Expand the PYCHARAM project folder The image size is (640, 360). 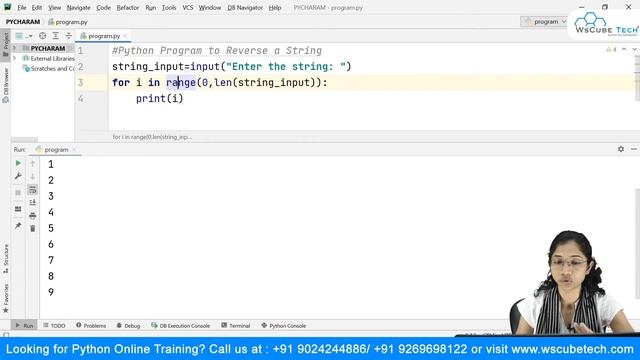click(15, 48)
